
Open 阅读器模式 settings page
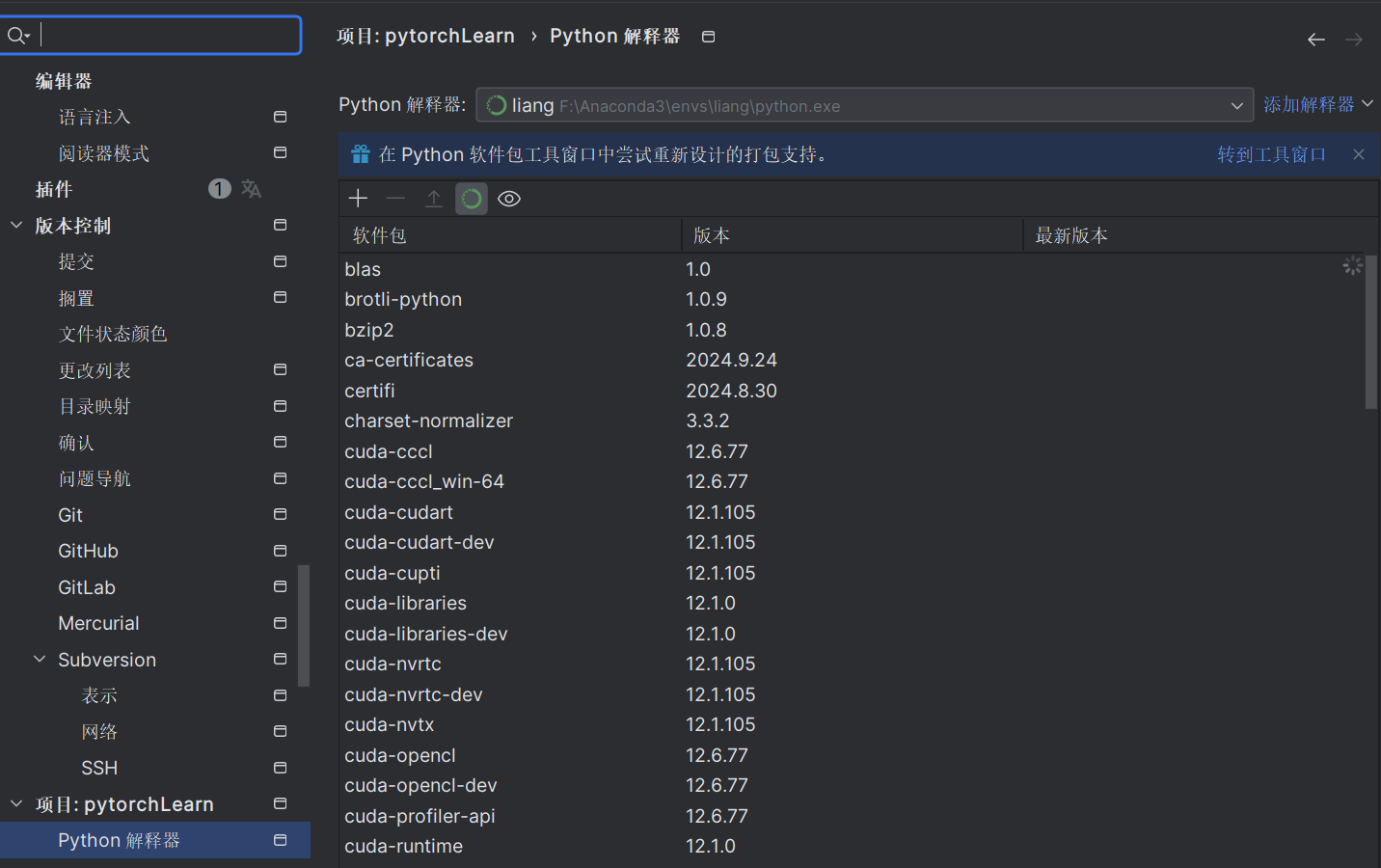point(103,153)
